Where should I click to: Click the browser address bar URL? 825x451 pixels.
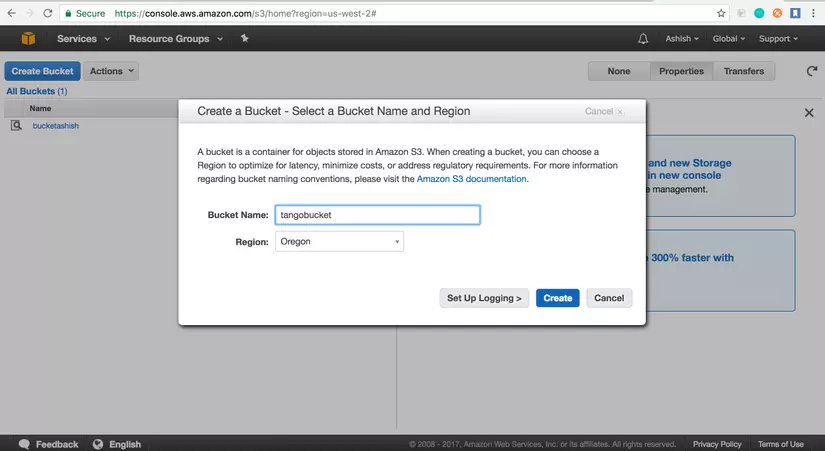245,14
